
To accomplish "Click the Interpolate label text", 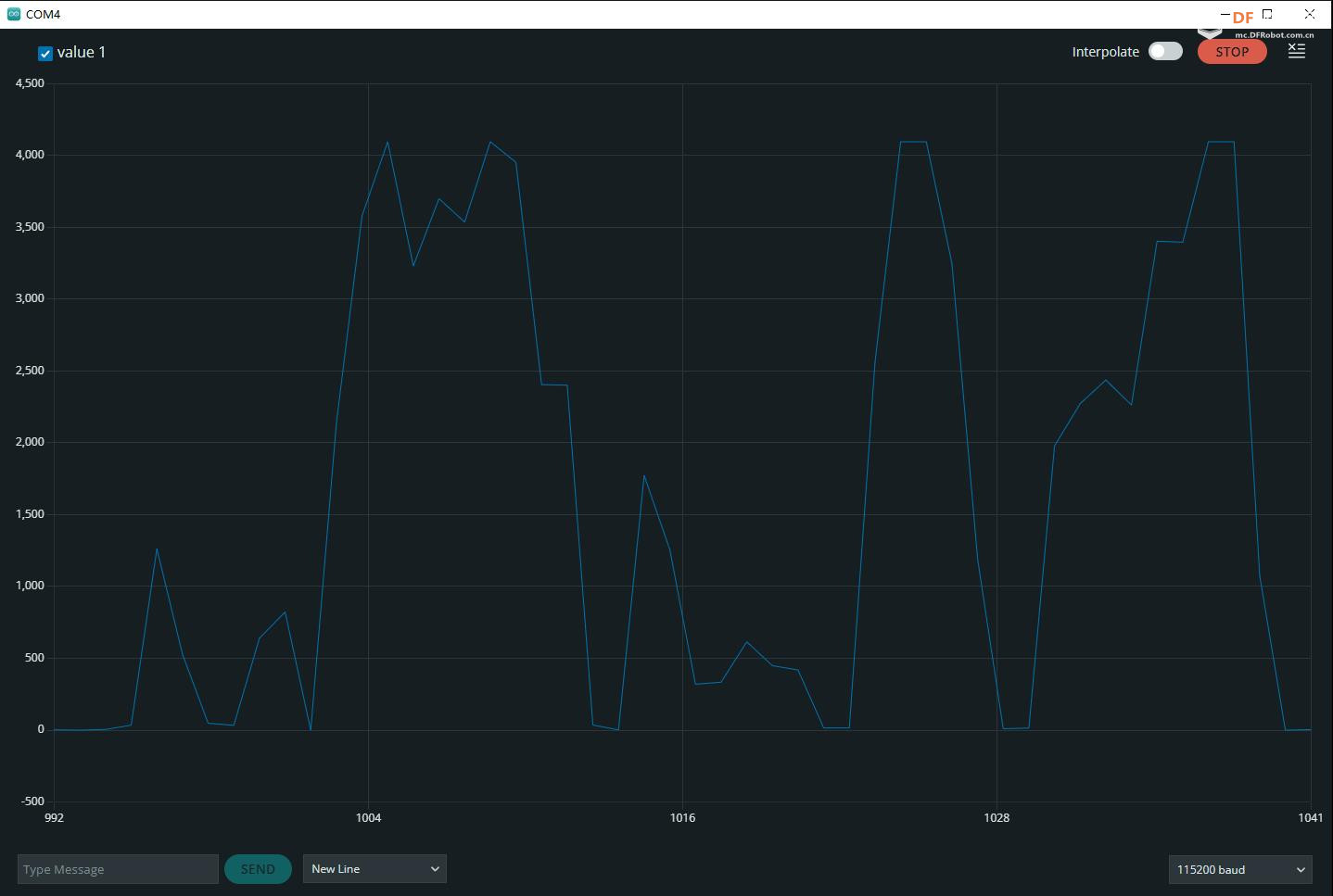I will pyautogui.click(x=1105, y=52).
